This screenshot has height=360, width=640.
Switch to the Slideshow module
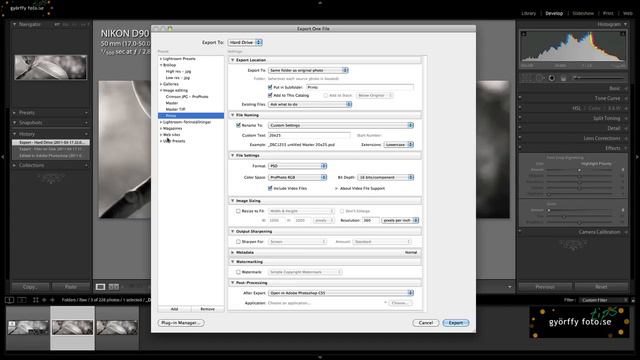[582, 13]
